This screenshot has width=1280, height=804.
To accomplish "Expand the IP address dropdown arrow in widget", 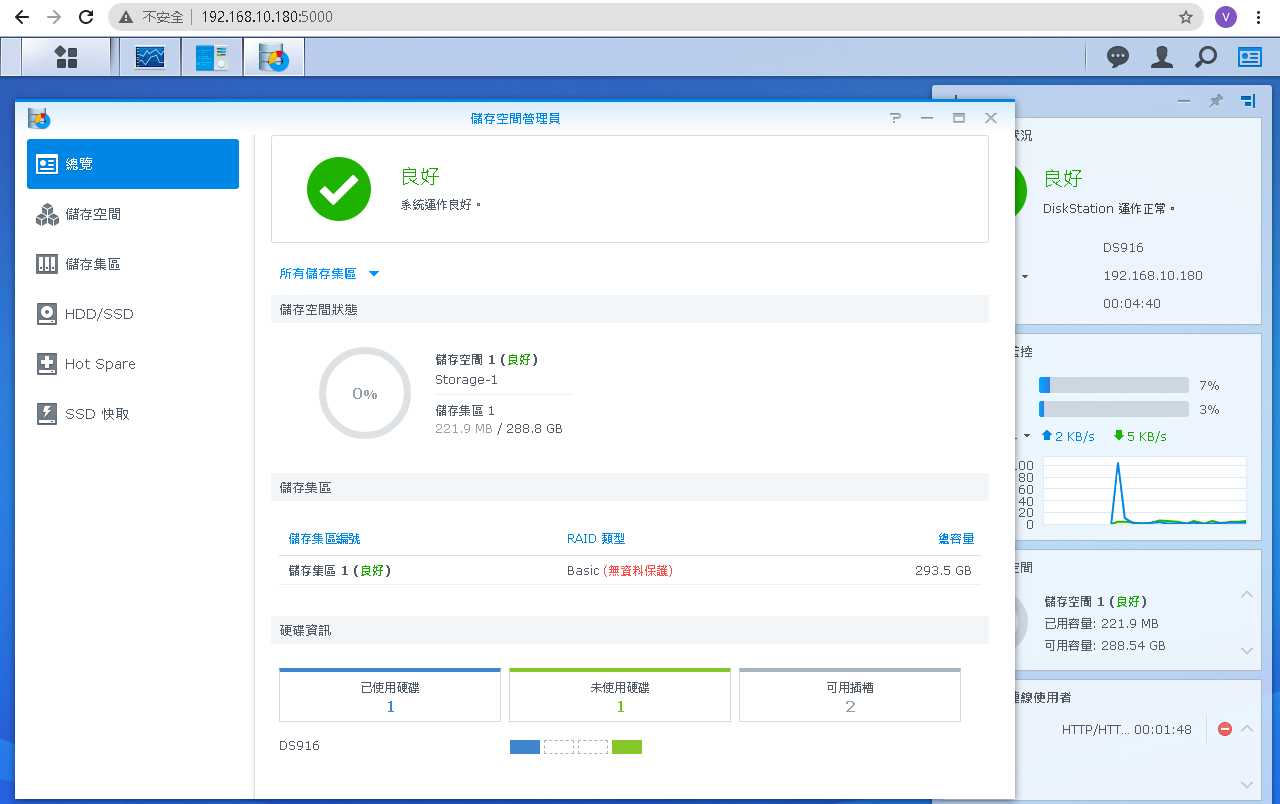I will [1025, 276].
